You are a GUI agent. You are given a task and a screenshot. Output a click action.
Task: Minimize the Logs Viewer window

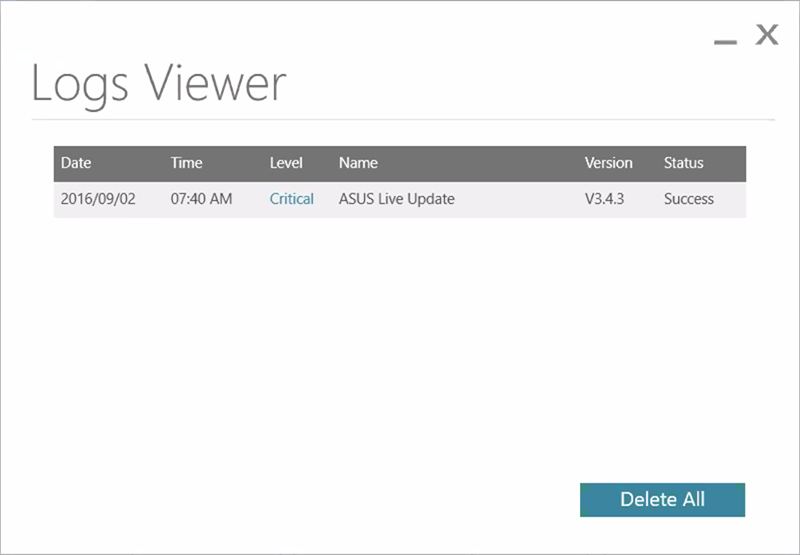point(725,41)
